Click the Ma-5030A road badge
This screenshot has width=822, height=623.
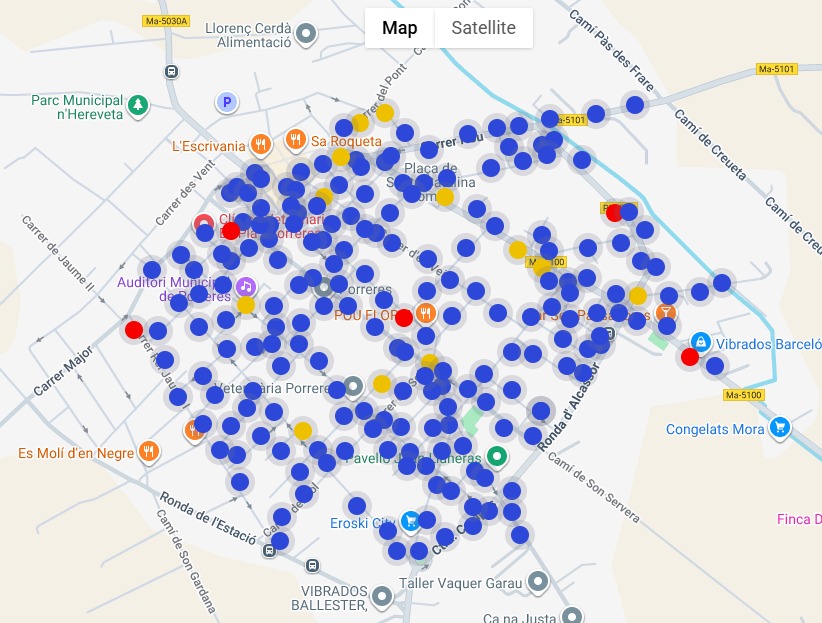click(164, 21)
